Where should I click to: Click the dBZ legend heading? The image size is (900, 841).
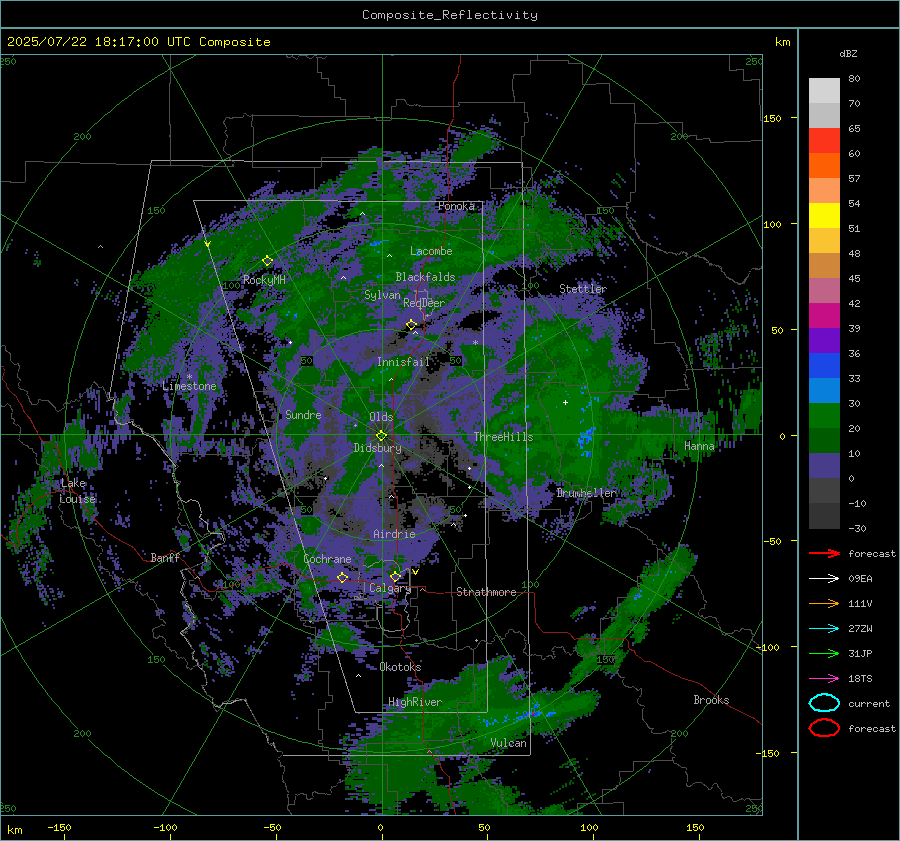tap(848, 53)
